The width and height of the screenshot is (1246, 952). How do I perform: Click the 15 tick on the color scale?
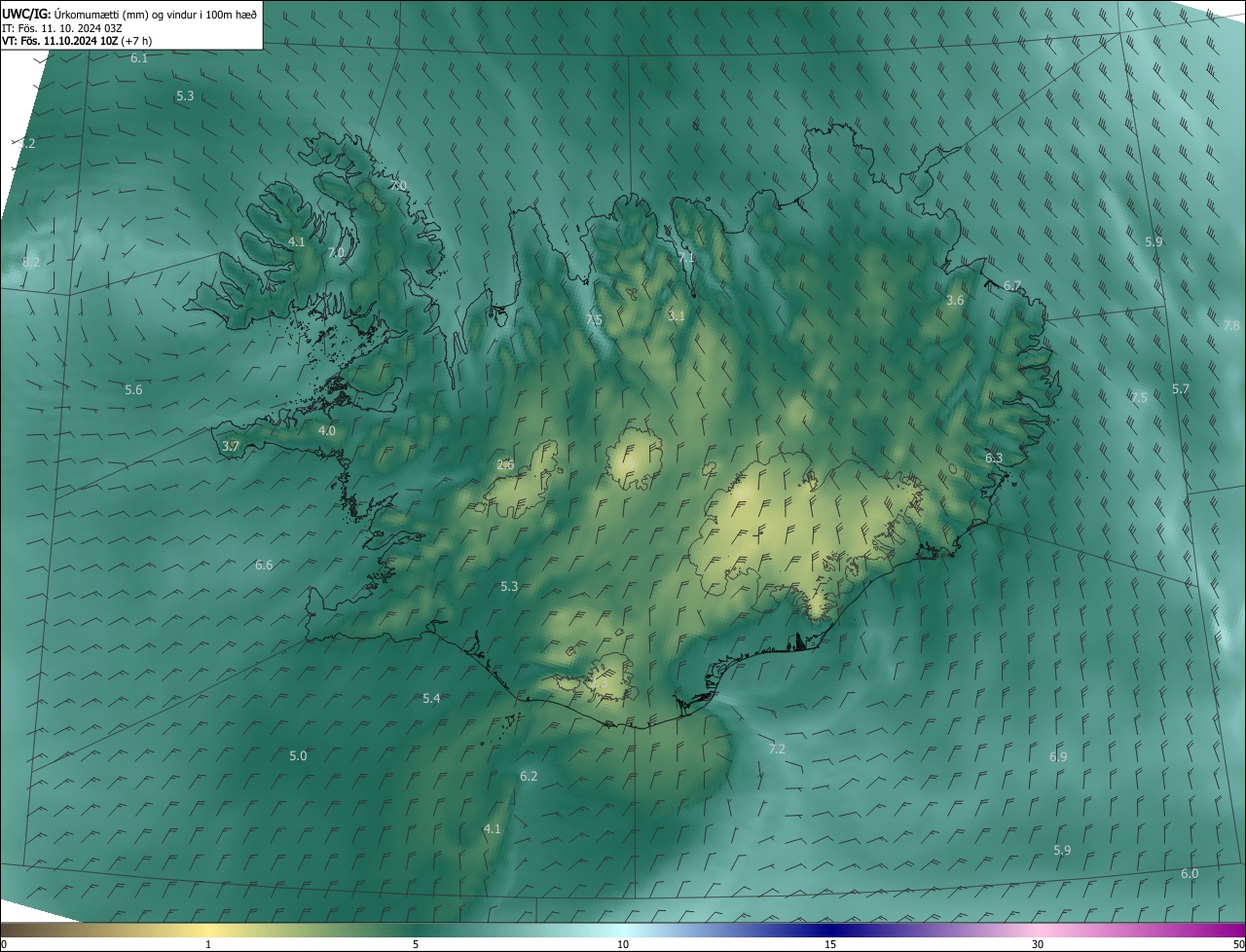tap(830, 945)
